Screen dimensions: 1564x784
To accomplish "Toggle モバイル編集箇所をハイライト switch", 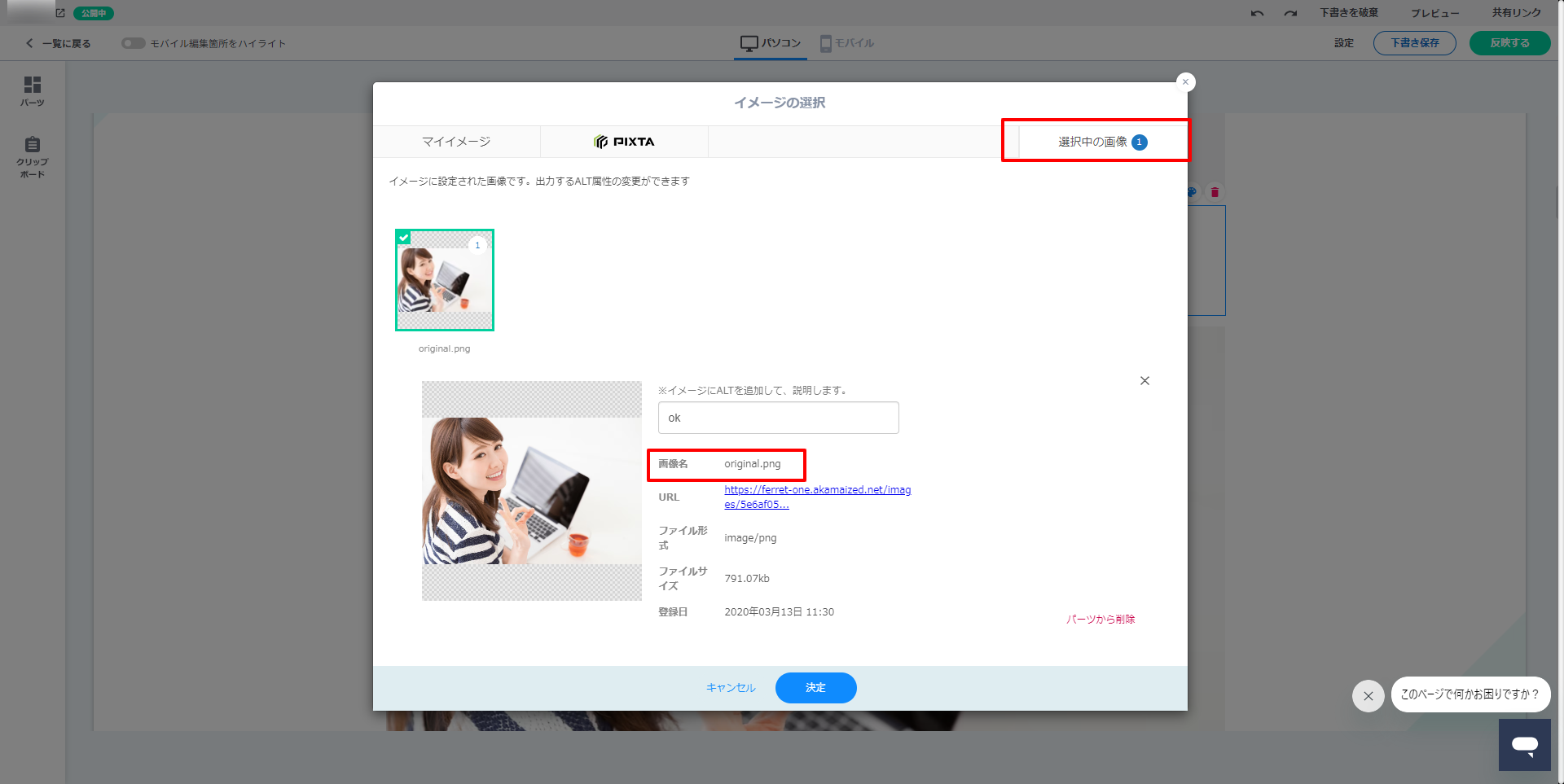I will (134, 43).
